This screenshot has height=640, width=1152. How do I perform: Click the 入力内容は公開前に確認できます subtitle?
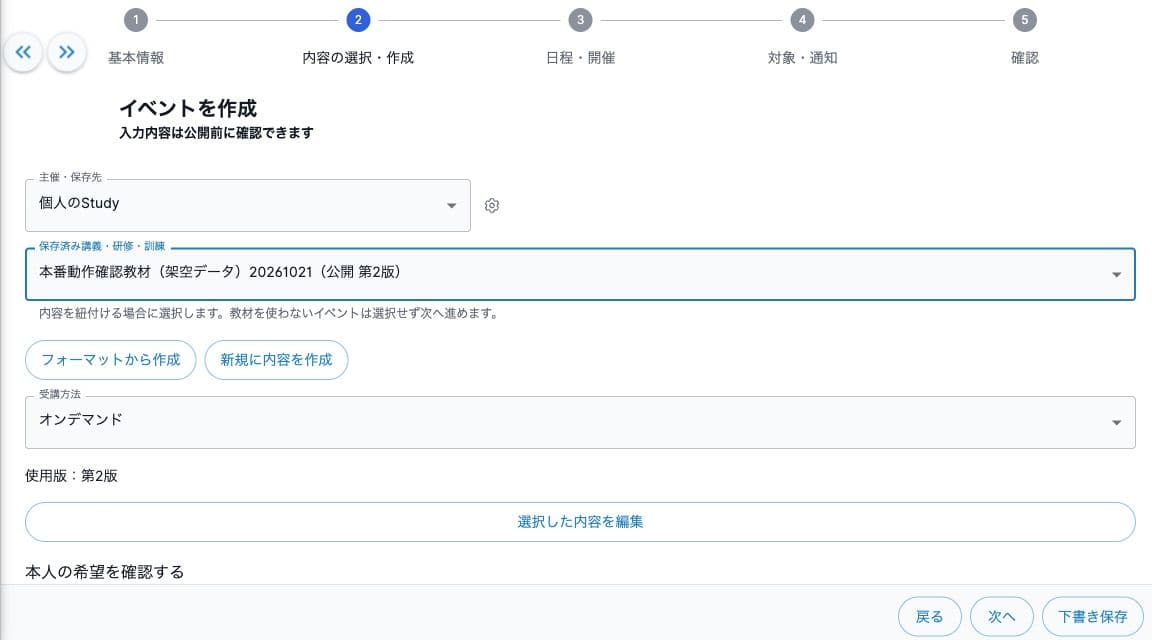tap(216, 133)
